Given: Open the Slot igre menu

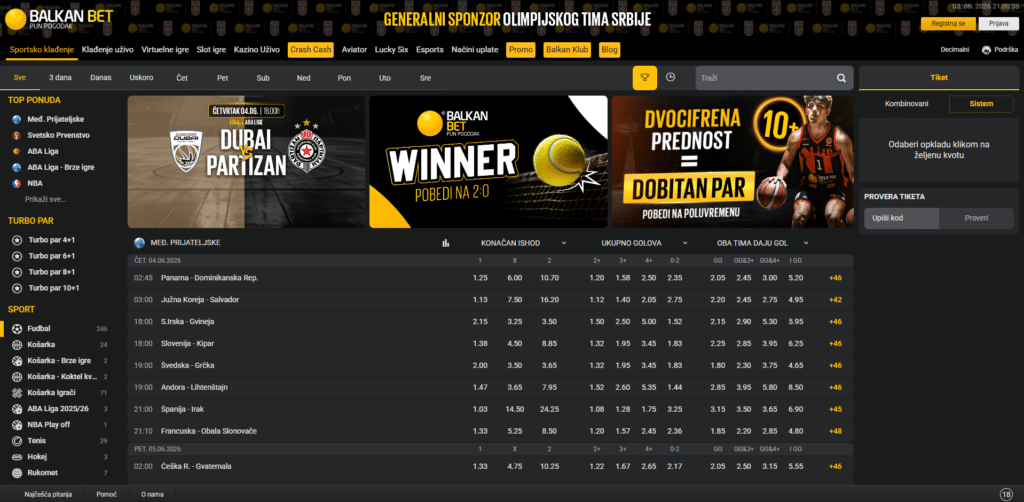Looking at the screenshot, I should 212,50.
